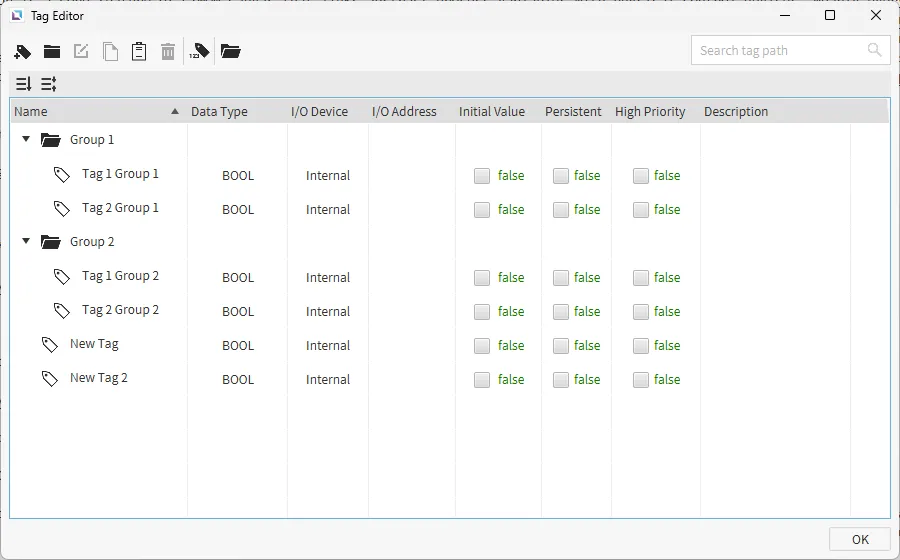Click the open folder import icon
Viewport: 900px width, 560px height.
pyautogui.click(x=231, y=51)
